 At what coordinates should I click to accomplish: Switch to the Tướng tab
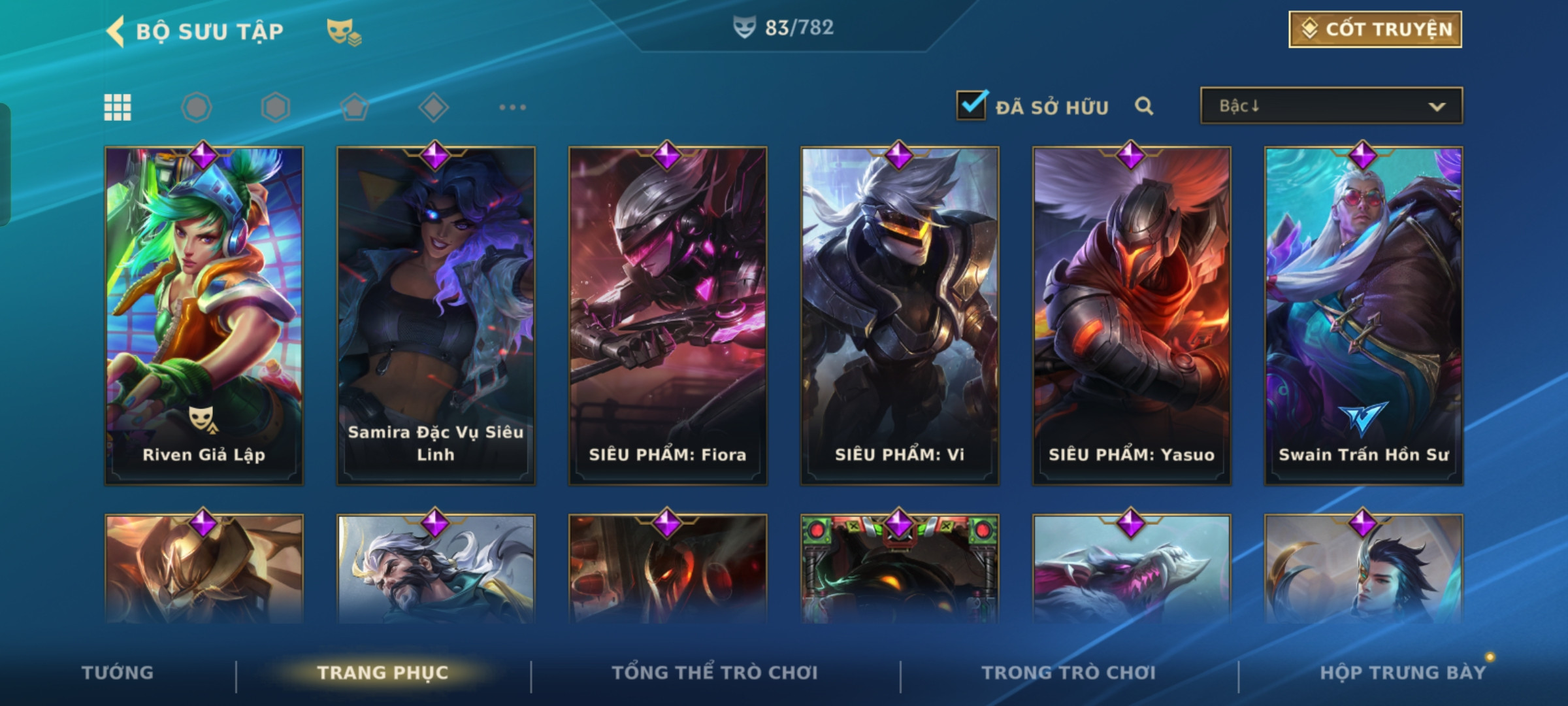(118, 672)
